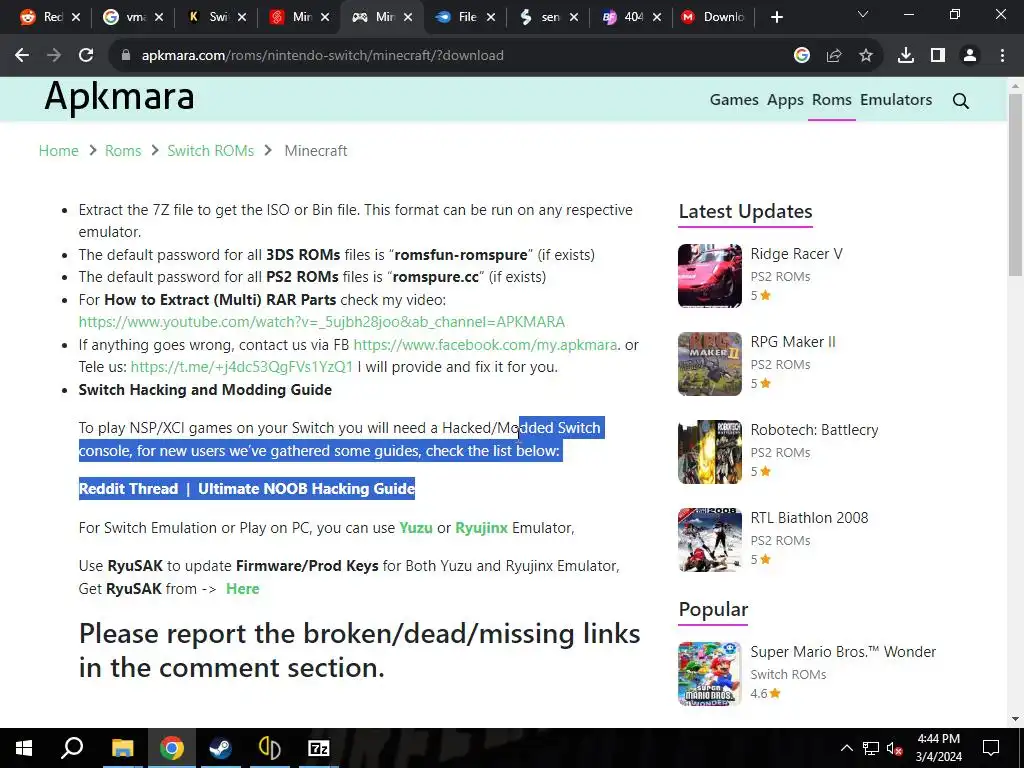Open the Chrome three-dot menu
This screenshot has height=768, width=1024.
pyautogui.click(x=1002, y=56)
